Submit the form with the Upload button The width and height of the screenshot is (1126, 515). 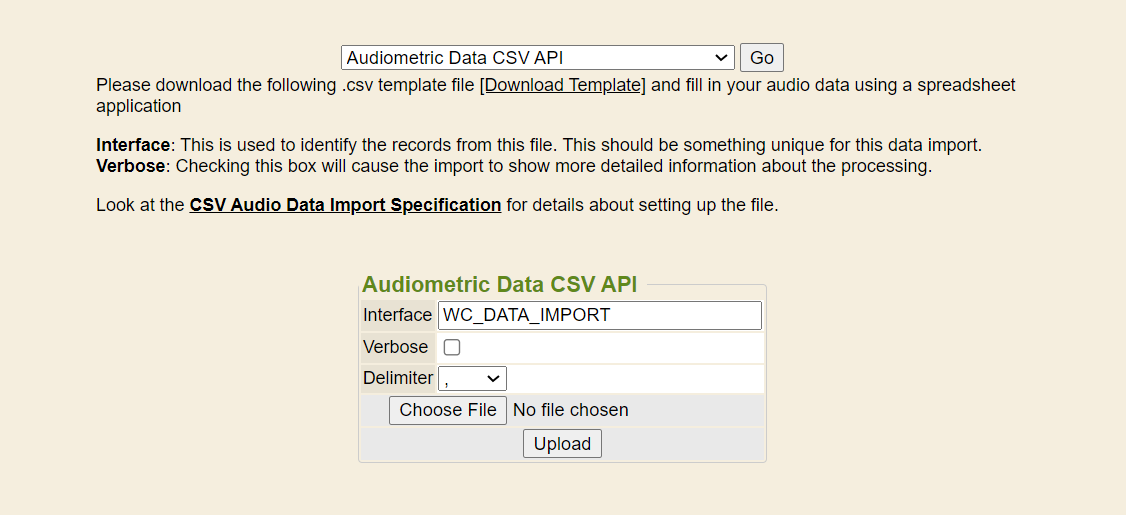point(562,444)
